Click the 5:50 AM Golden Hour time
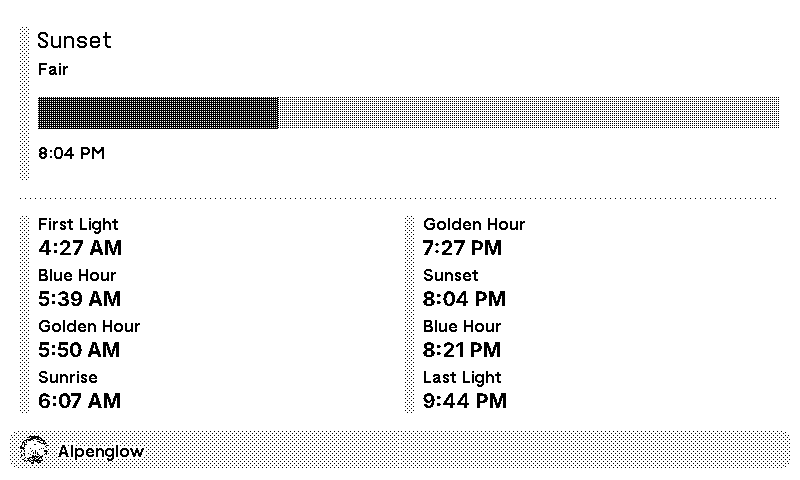The width and height of the screenshot is (800, 480). tap(80, 350)
